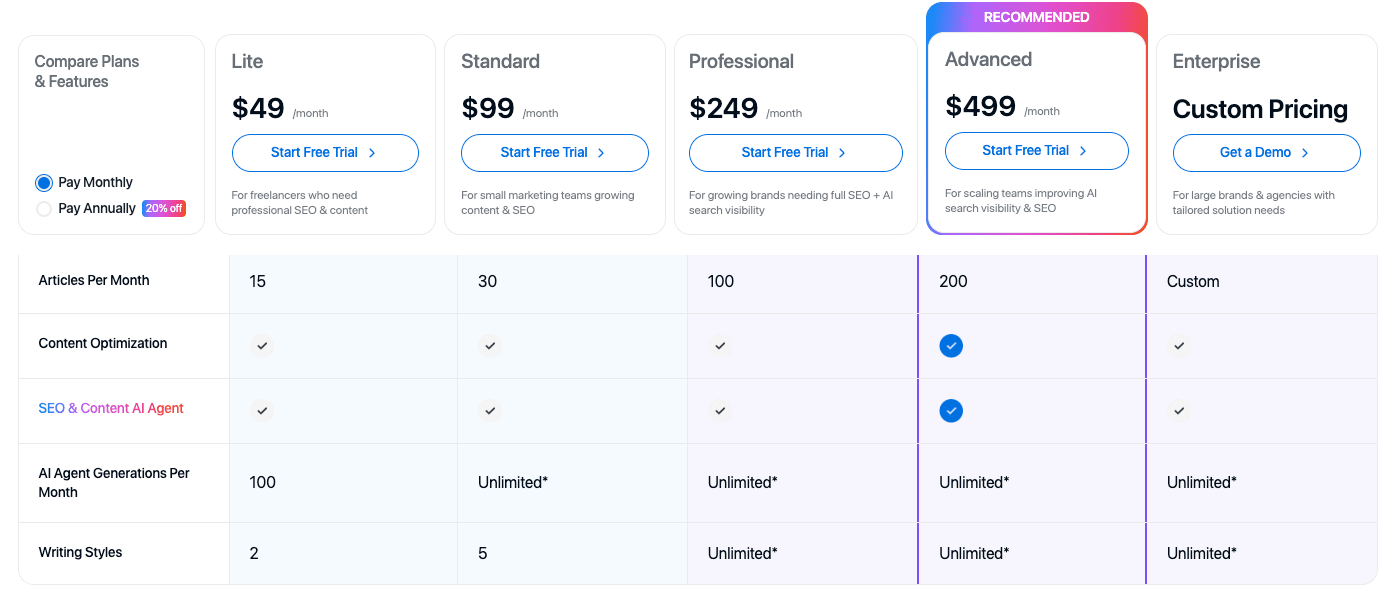
Task: Click the Professional plan heading
Action: pos(741,61)
